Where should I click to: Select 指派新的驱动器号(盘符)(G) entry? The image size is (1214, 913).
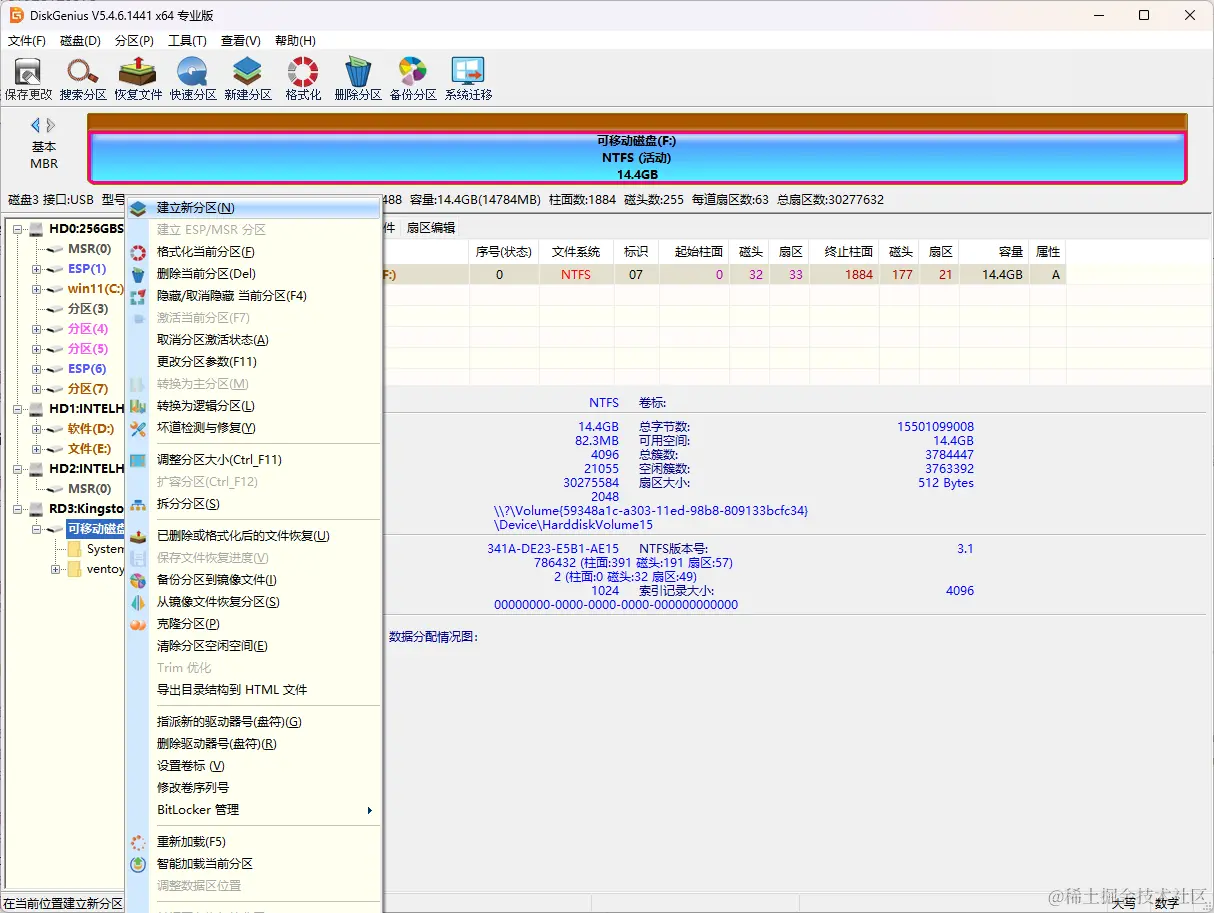[x=253, y=722]
